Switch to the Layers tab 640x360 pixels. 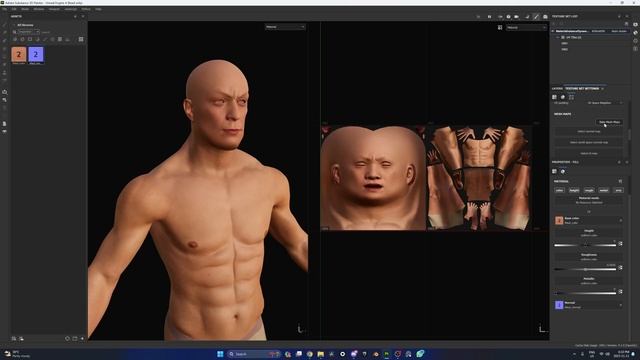[x=557, y=89]
